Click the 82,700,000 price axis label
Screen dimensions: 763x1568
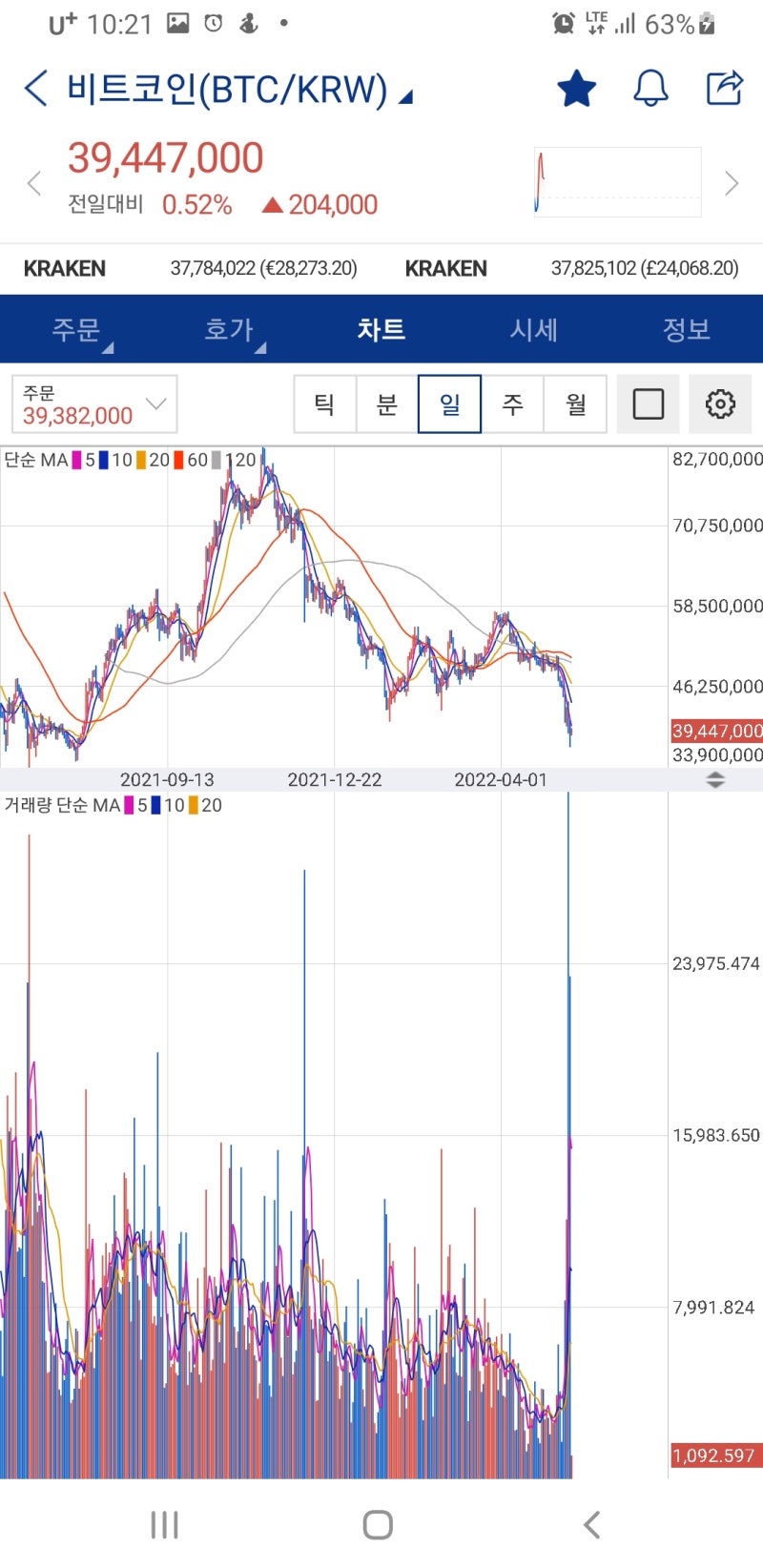(x=718, y=459)
